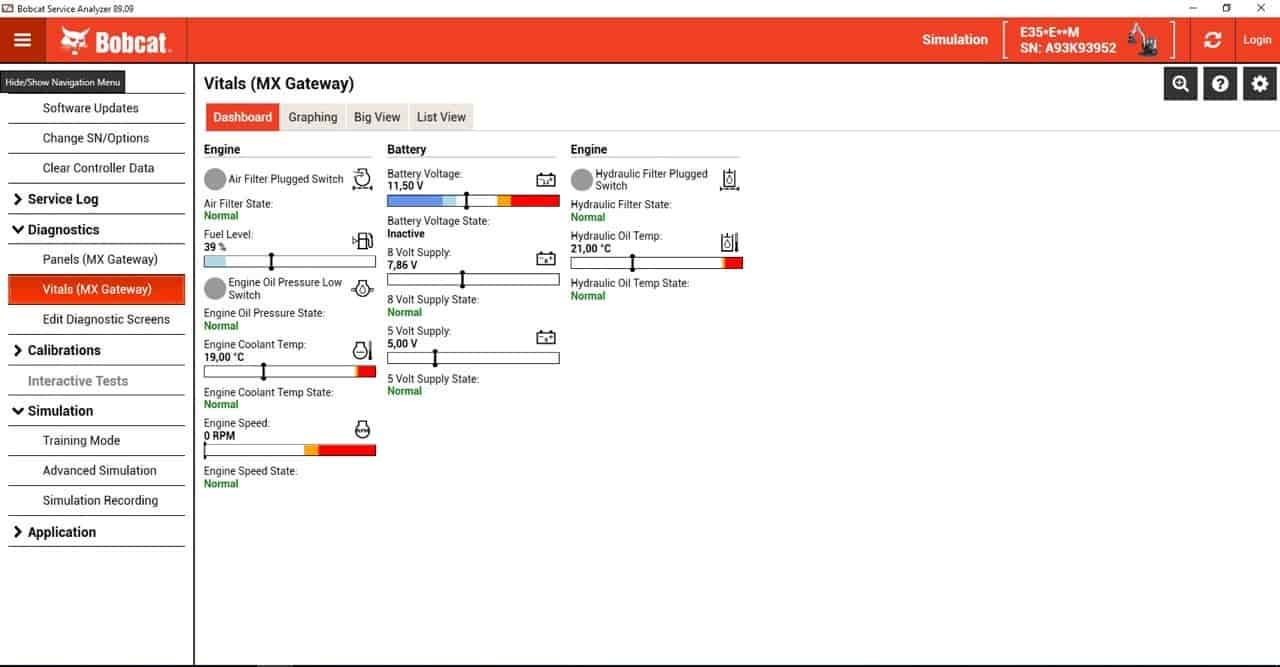Click the 7,86 V supply value
Image resolution: width=1280 pixels, height=667 pixels.
(x=402, y=265)
